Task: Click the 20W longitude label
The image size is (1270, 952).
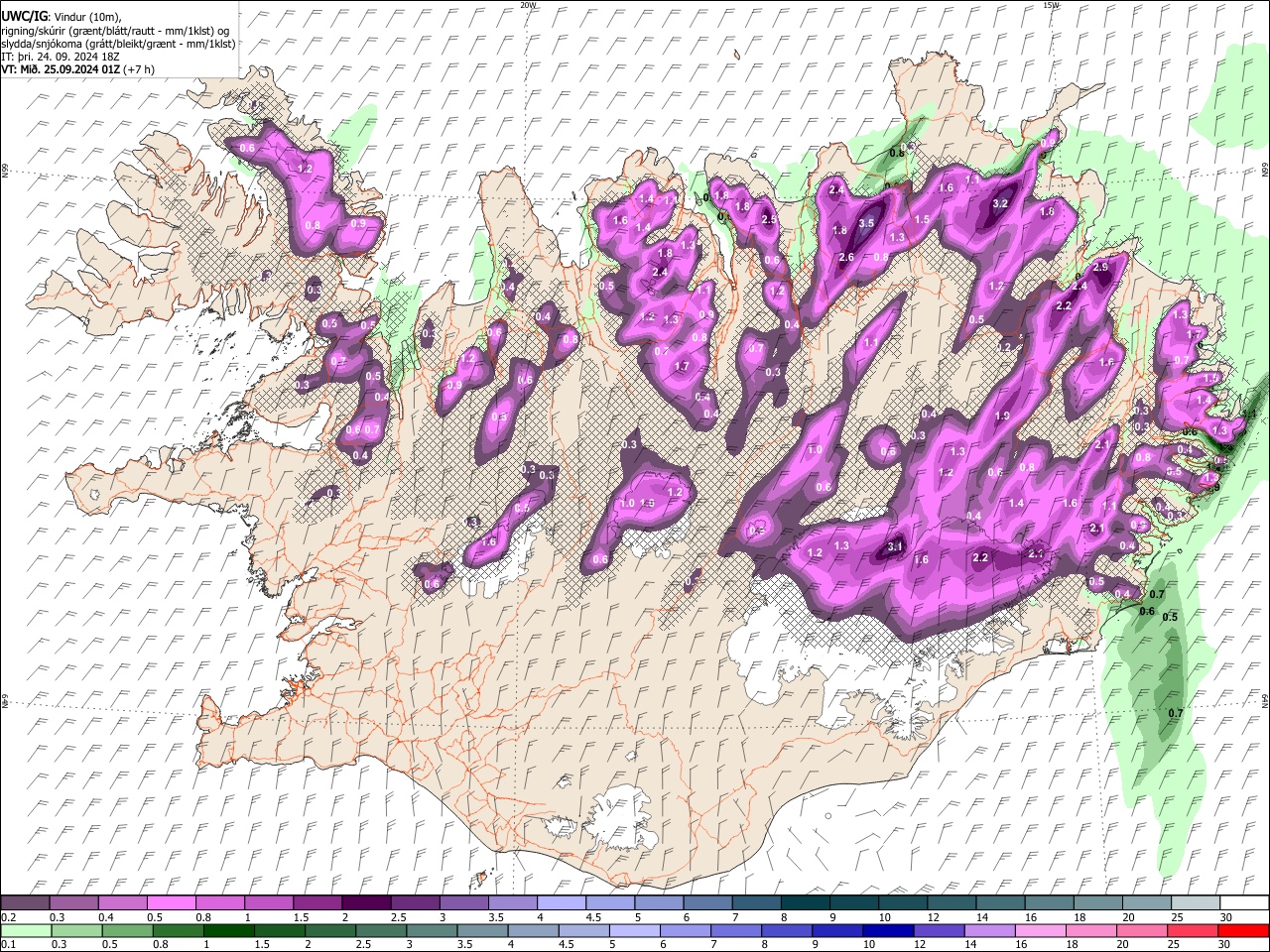Action: coord(528,5)
